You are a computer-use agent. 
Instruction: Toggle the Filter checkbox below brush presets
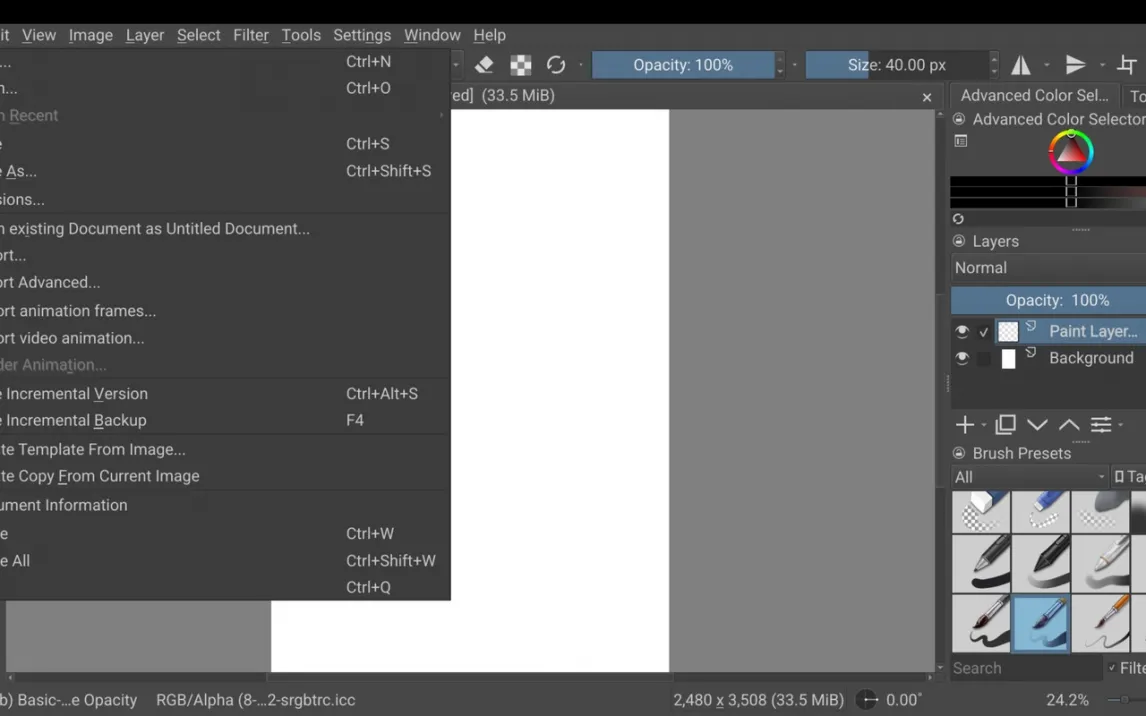tap(1112, 668)
